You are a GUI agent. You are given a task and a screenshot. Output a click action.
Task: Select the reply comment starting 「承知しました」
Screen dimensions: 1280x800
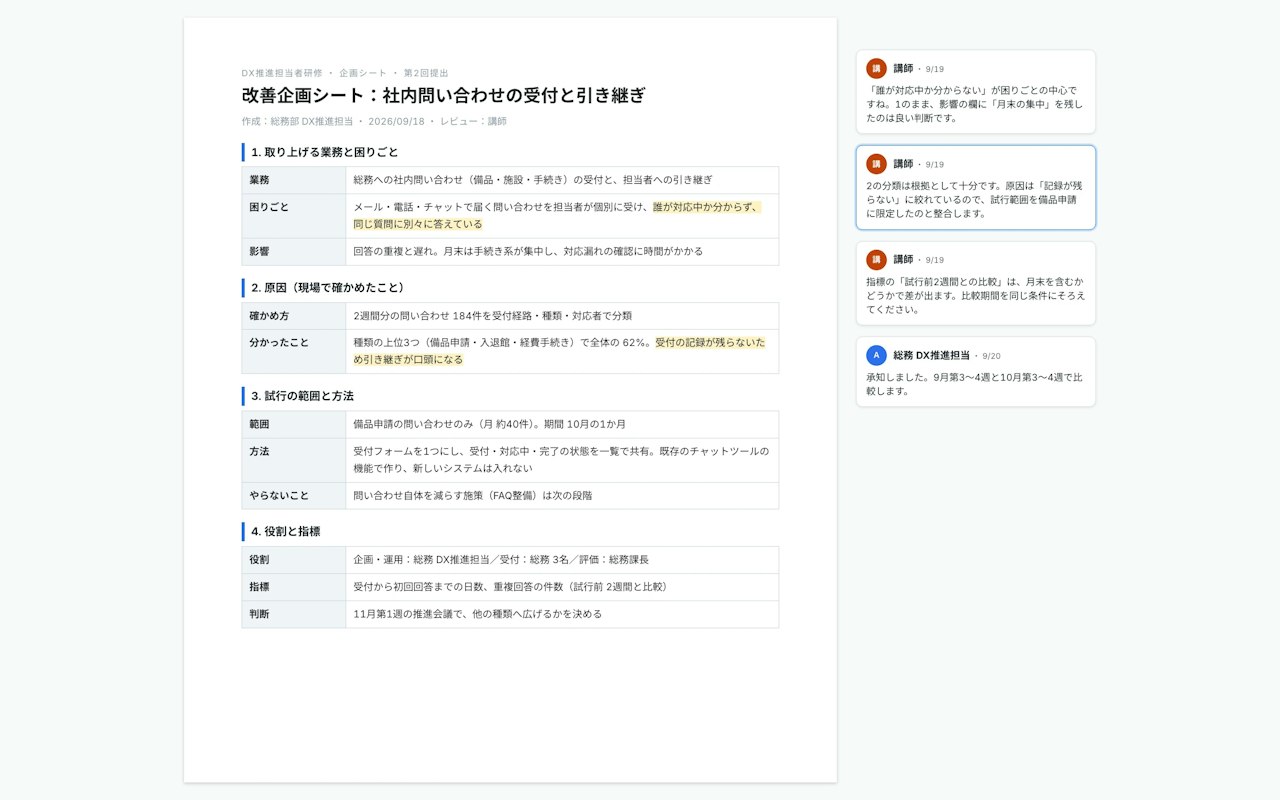(x=976, y=372)
